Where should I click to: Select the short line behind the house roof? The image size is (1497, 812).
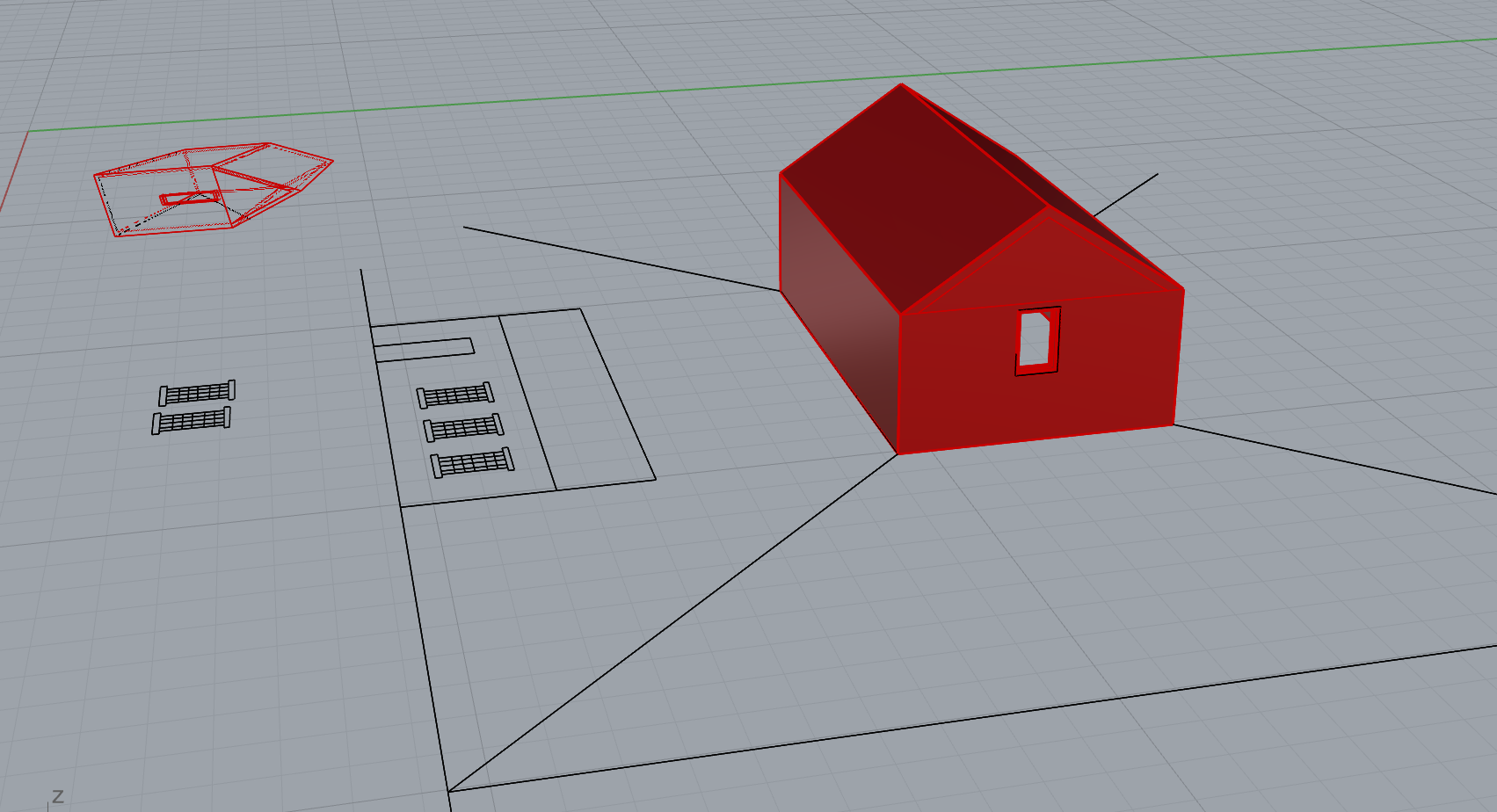1127,193
